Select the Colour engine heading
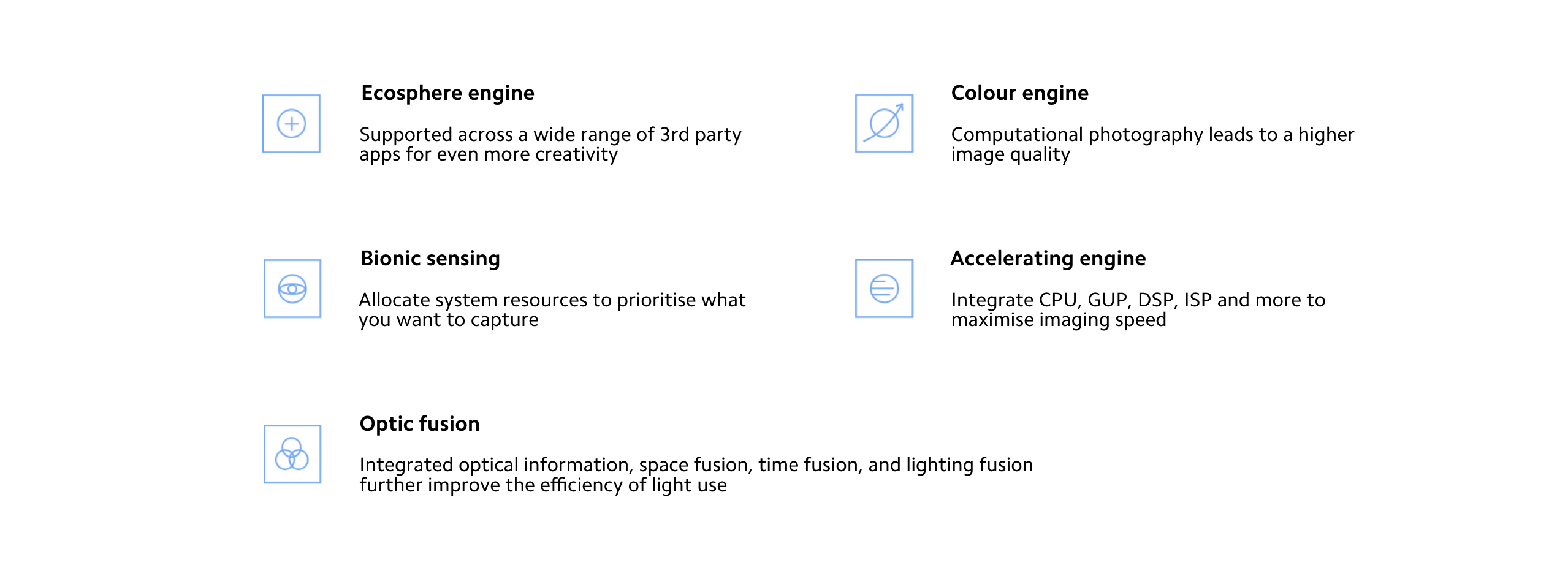This screenshot has height=576, width=1568. [x=1019, y=93]
